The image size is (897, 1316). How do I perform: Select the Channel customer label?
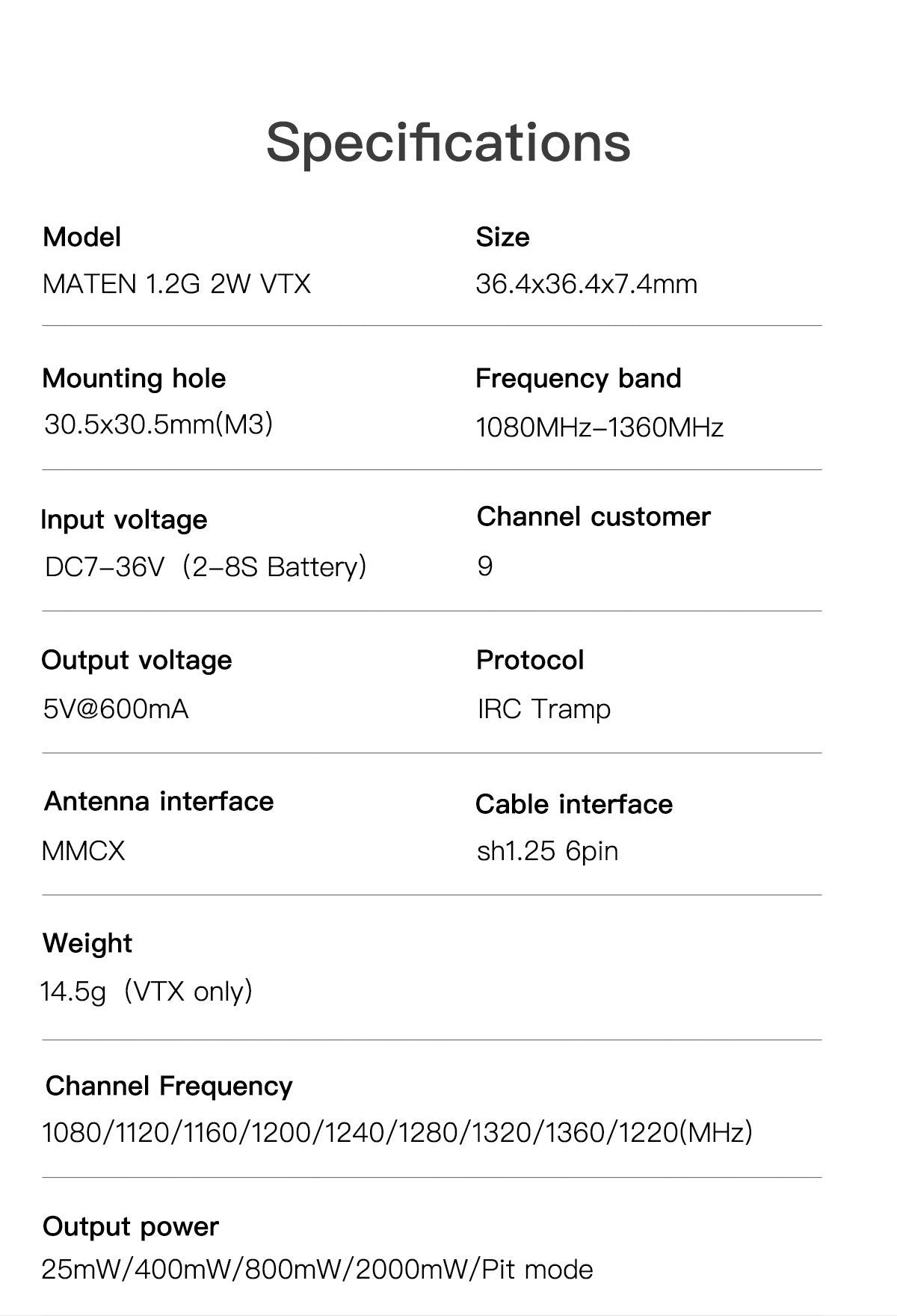coord(594,516)
